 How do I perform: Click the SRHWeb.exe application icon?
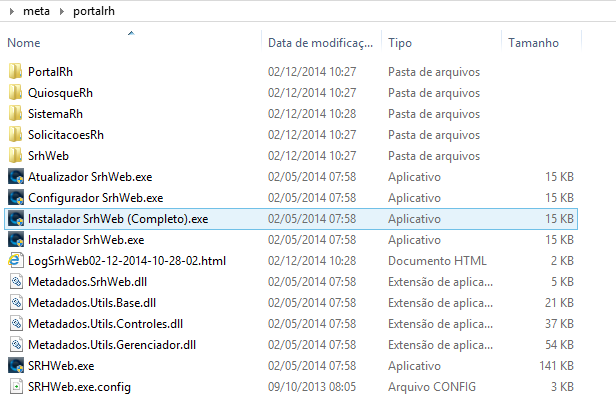tap(16, 366)
